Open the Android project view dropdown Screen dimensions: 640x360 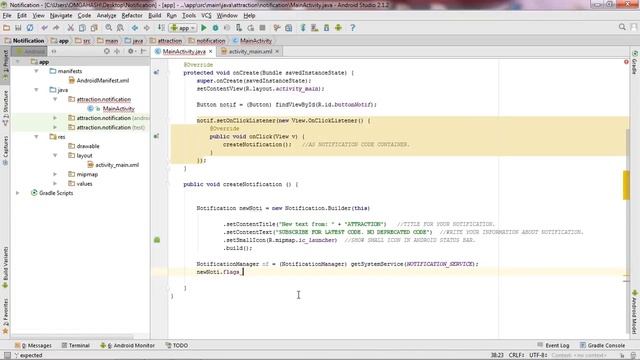(x=29, y=51)
